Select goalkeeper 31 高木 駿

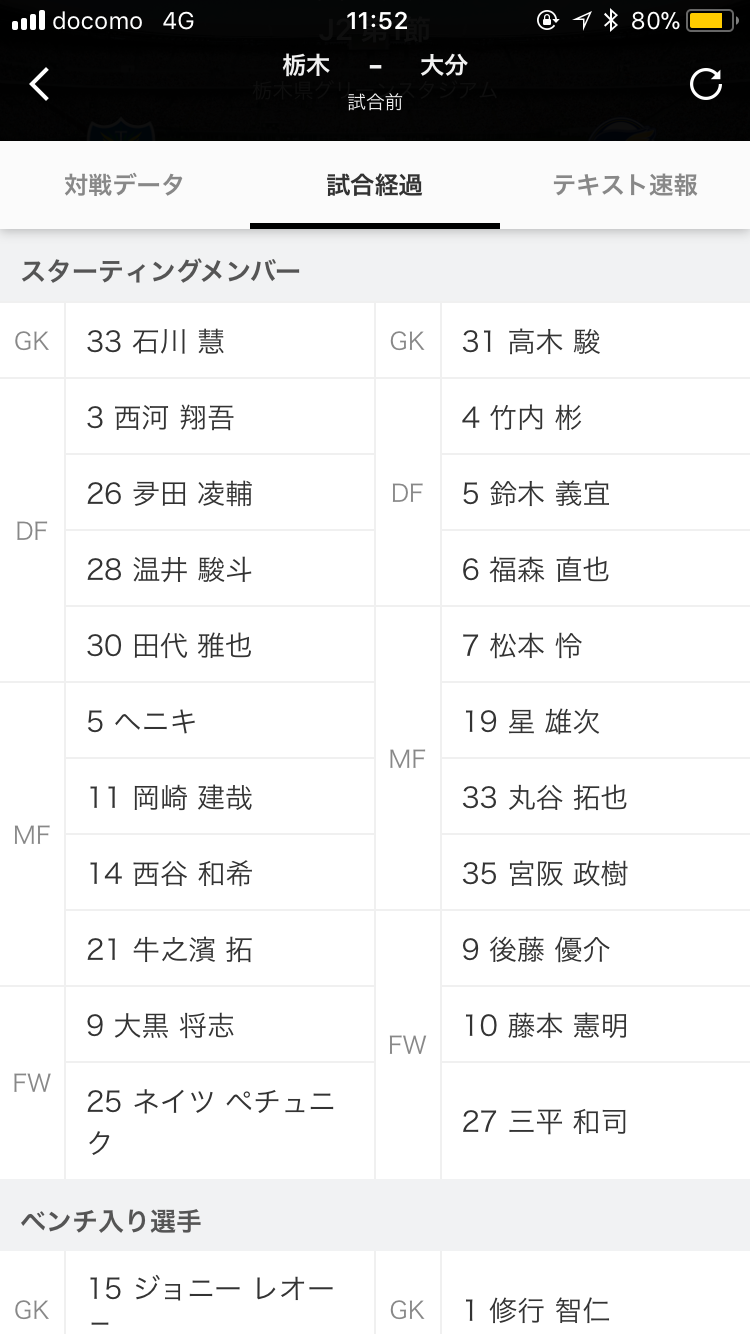595,341
